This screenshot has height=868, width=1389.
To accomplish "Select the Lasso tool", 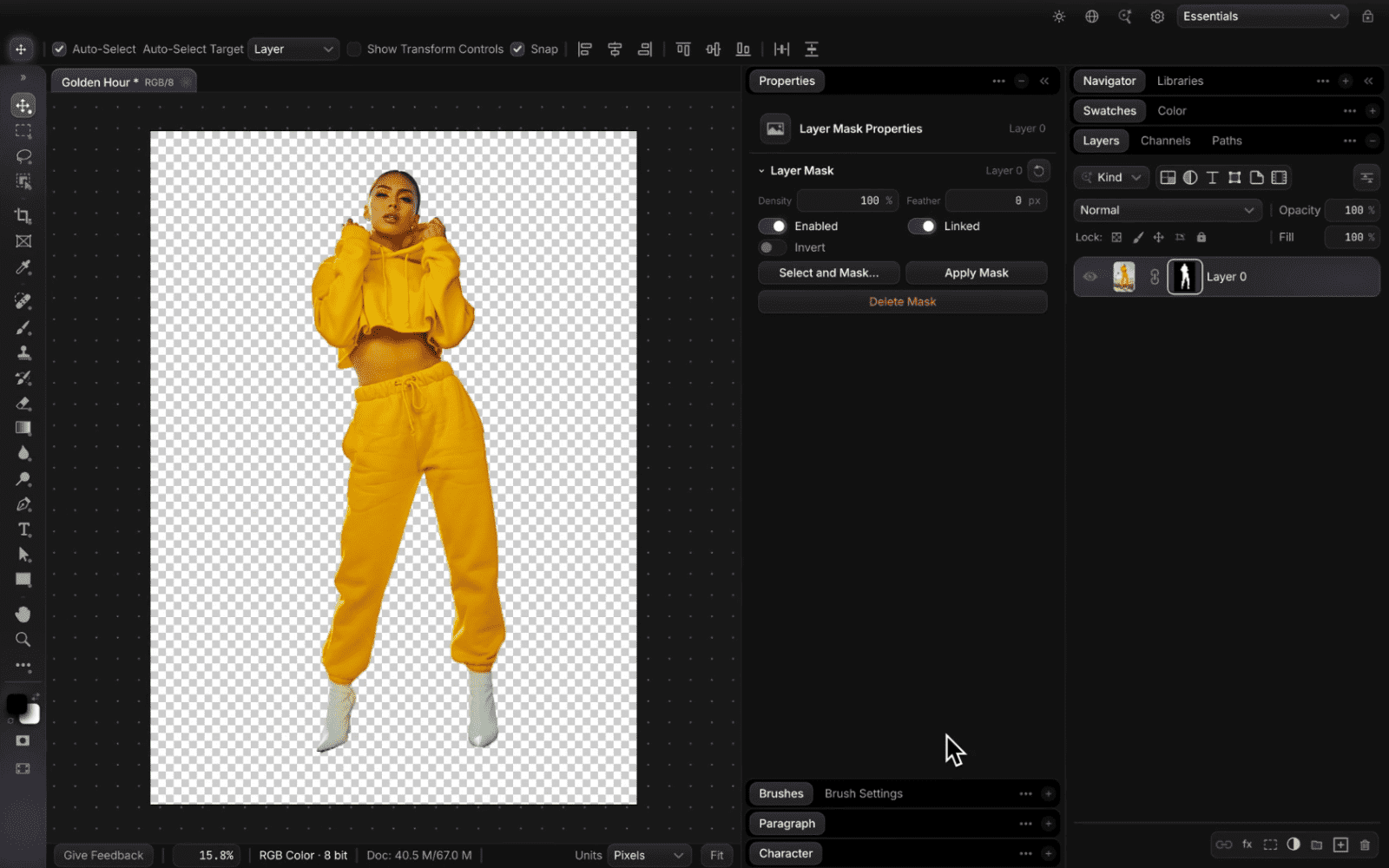I will click(x=23, y=156).
